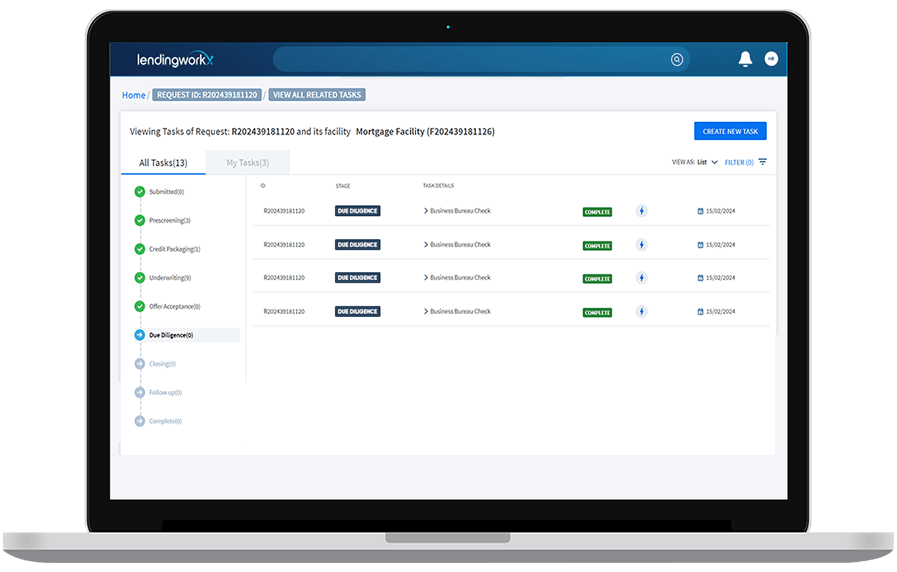Open the user profile avatar
The height and width of the screenshot is (572, 897).
tap(771, 59)
